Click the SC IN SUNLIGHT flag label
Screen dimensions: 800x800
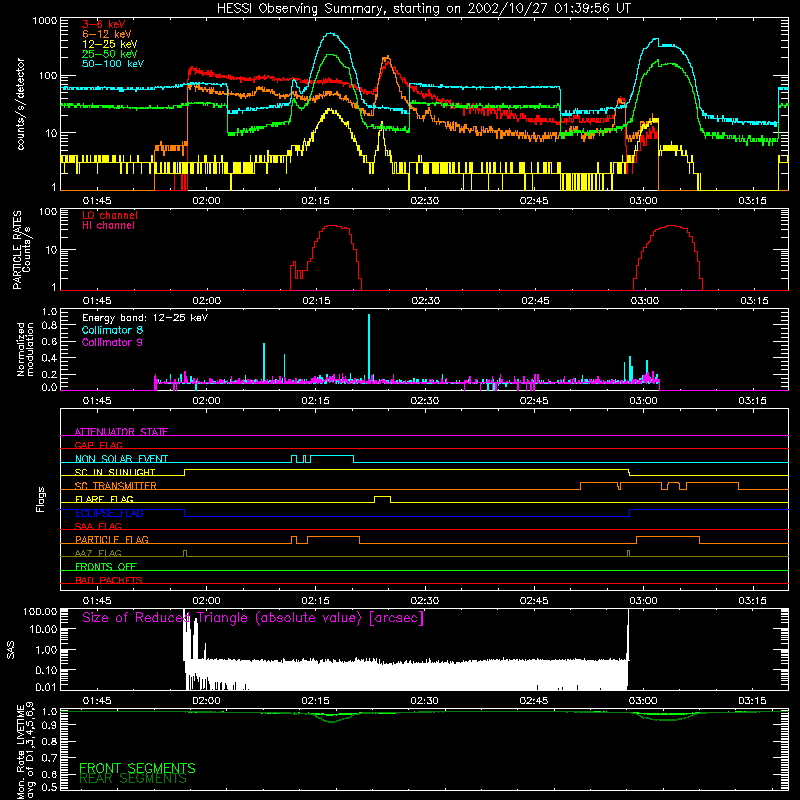coord(115,472)
